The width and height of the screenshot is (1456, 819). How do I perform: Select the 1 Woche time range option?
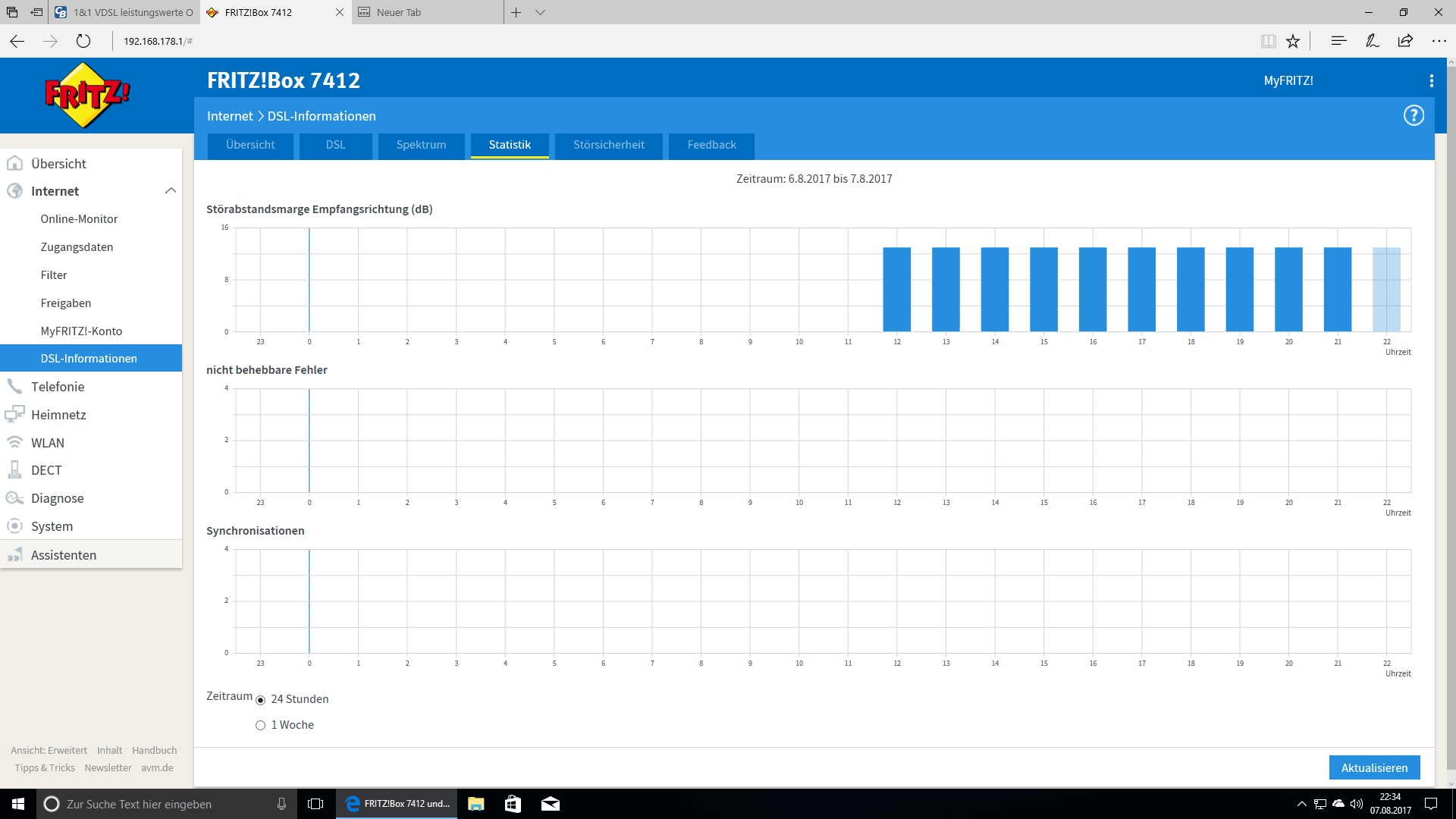pos(261,726)
